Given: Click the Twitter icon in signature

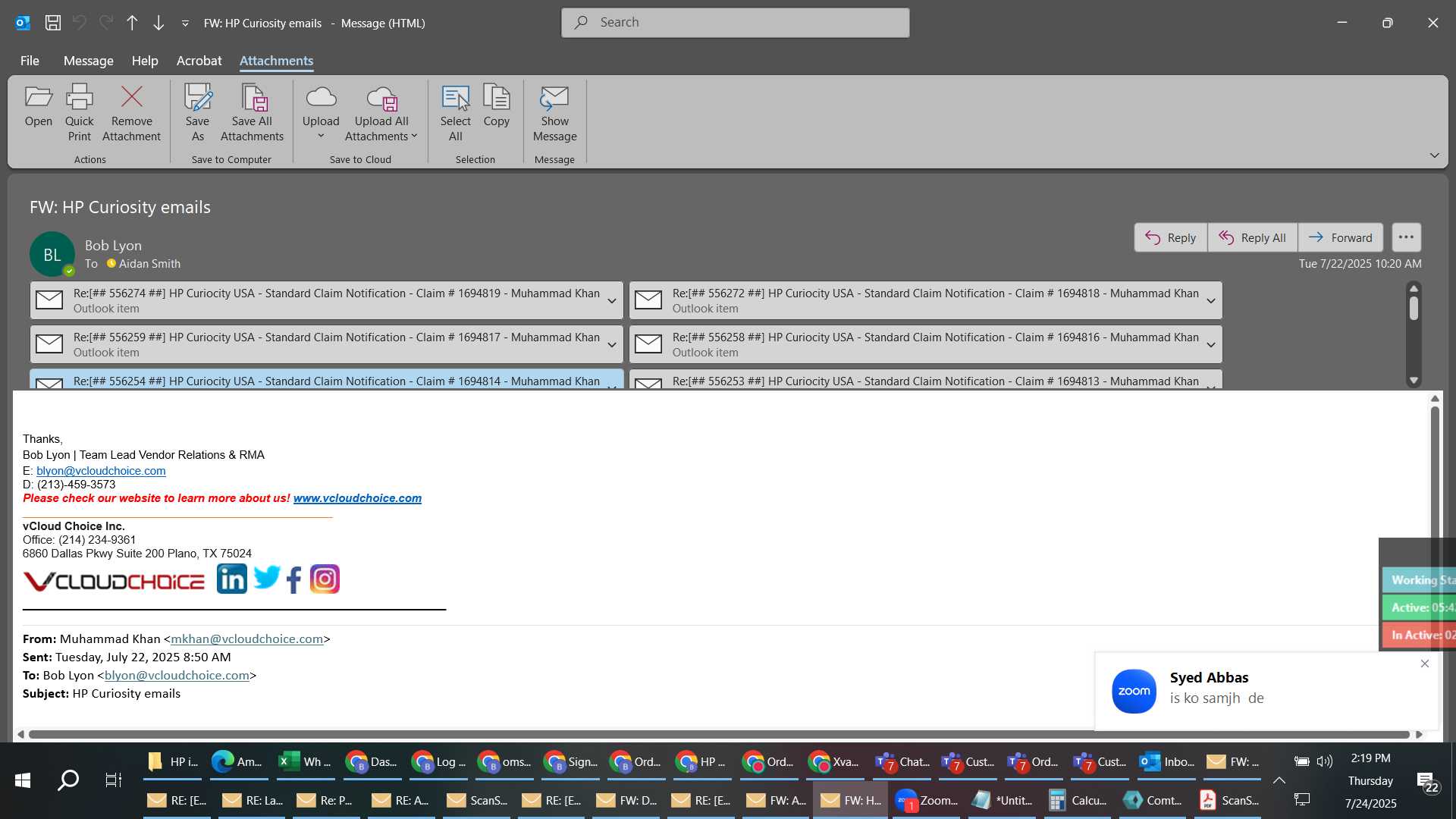Looking at the screenshot, I should (266, 578).
